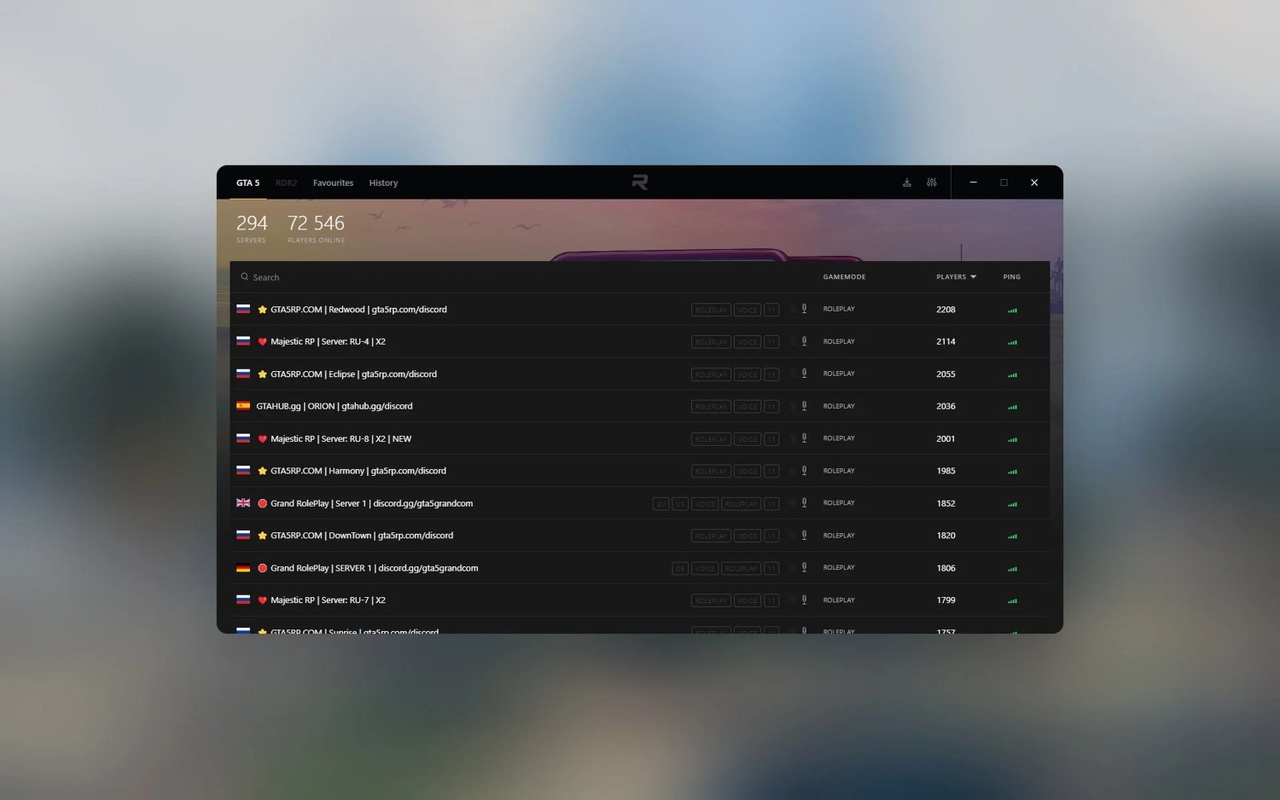The width and height of the screenshot is (1280, 800).
Task: Open the GTA 5 tab
Action: [x=248, y=183]
